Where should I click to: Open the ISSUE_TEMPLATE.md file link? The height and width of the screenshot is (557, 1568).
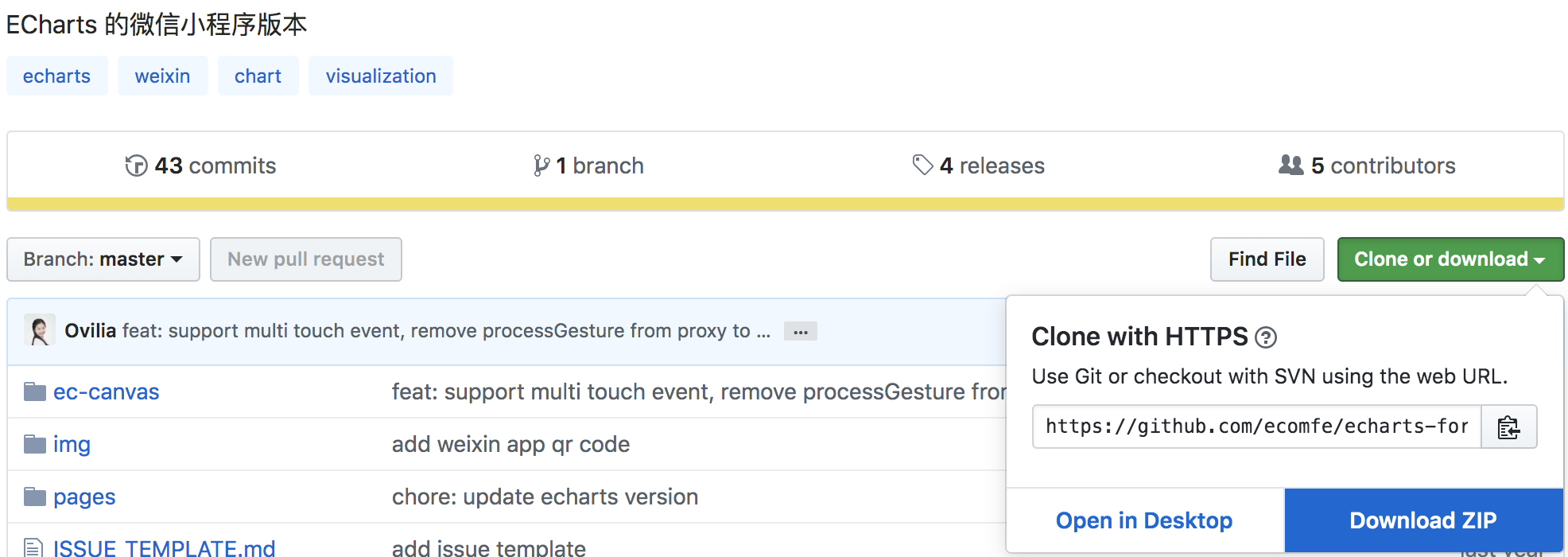pos(165,547)
